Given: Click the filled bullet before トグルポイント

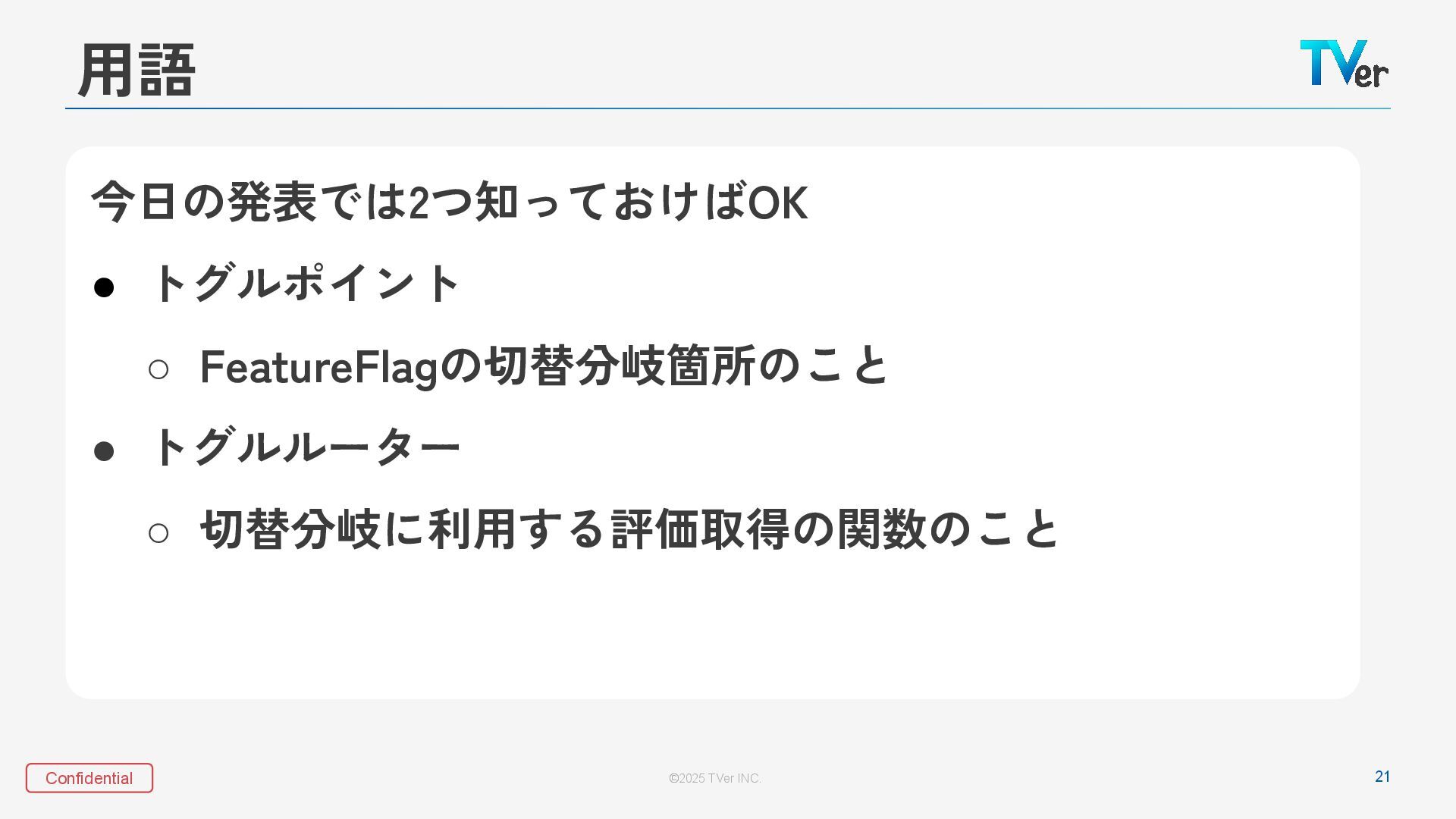Looking at the screenshot, I should point(103,287).
